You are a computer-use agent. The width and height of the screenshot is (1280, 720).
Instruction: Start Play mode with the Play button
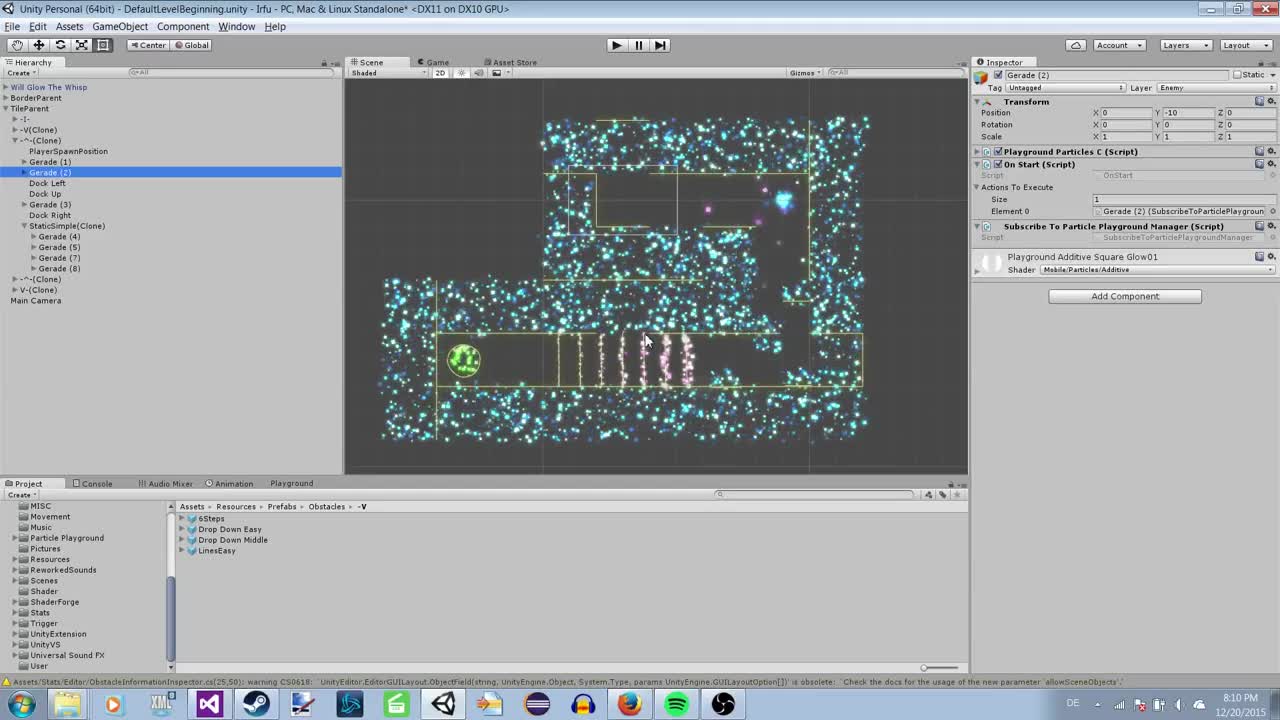616,45
